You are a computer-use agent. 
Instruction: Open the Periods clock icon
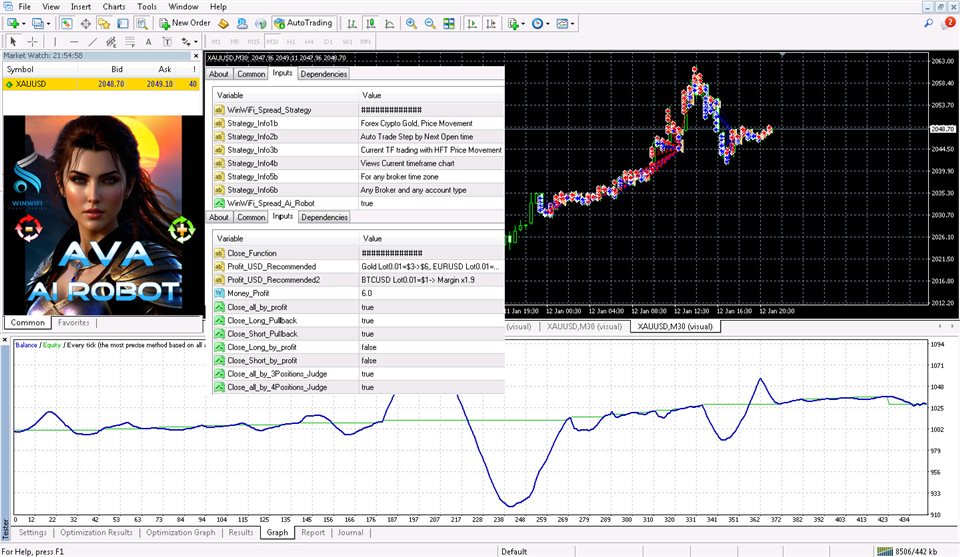point(537,23)
